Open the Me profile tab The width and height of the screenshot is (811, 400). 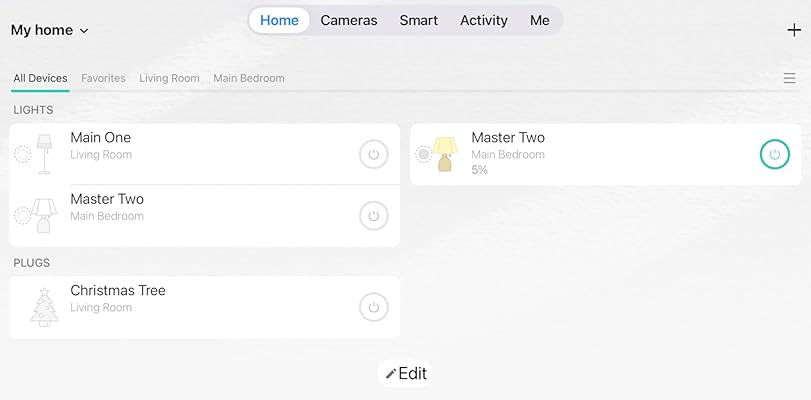(x=540, y=20)
